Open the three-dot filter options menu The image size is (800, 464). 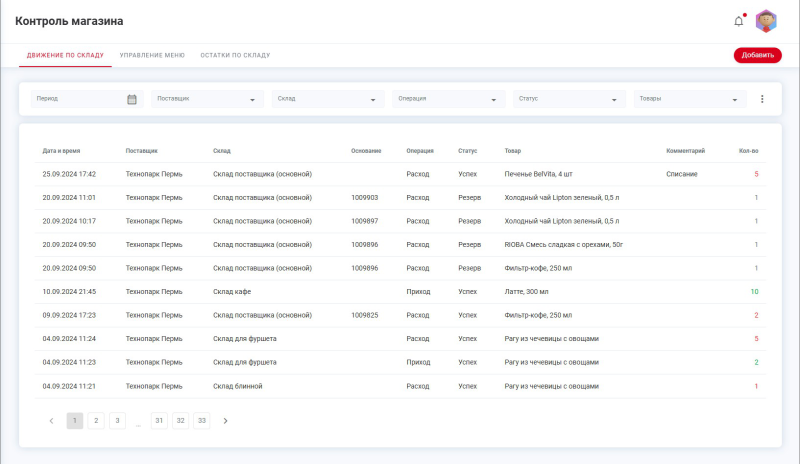[x=762, y=99]
